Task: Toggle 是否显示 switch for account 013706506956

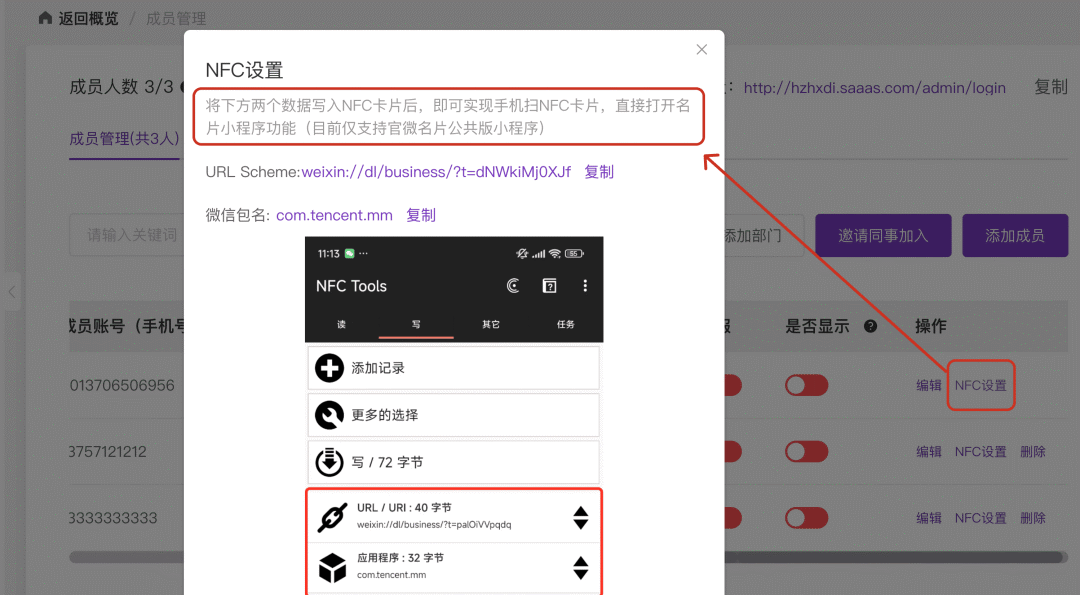Action: (x=807, y=385)
